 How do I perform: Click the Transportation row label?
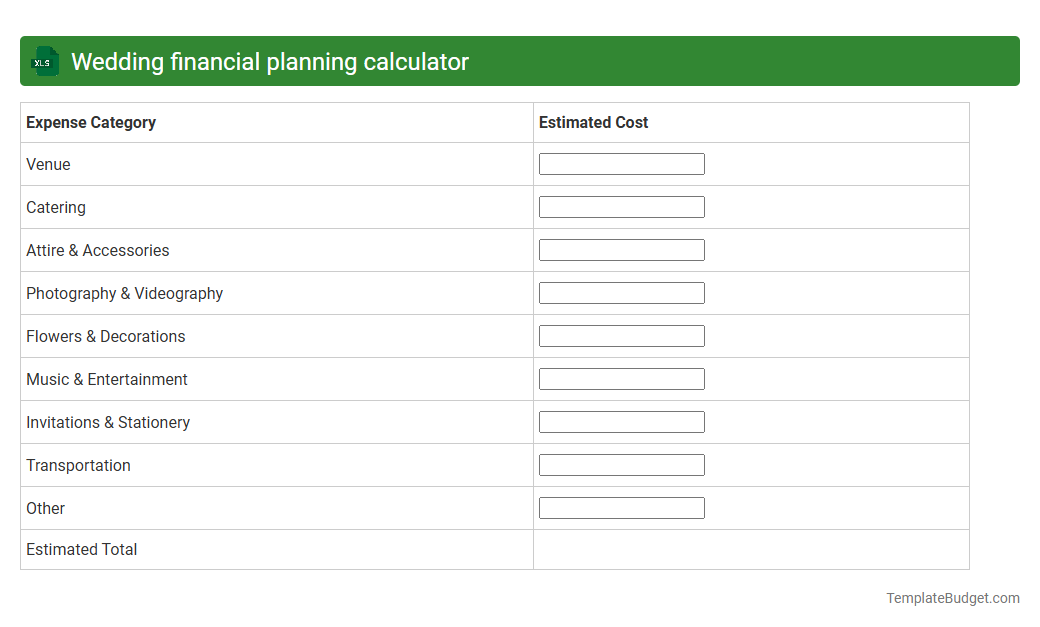click(78, 465)
